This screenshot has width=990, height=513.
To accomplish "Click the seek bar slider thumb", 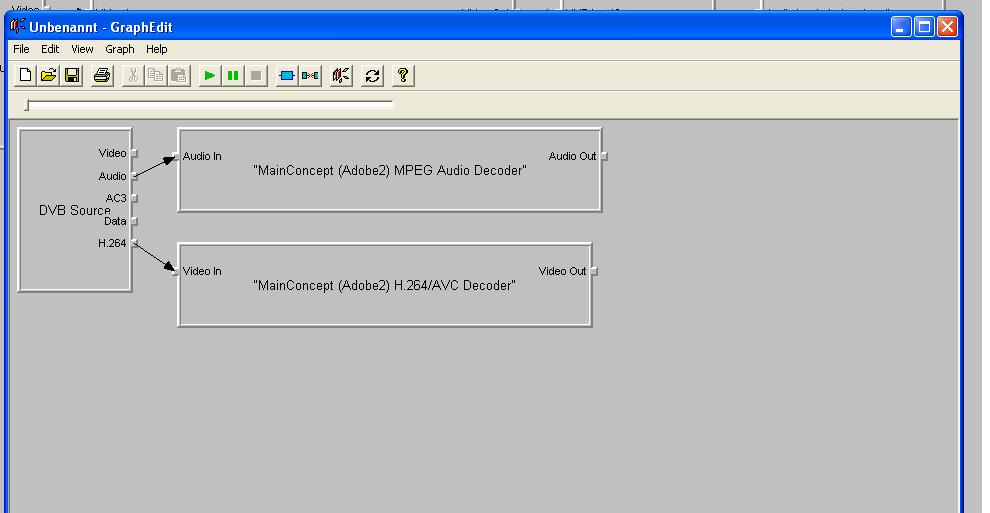I will click(x=27, y=105).
